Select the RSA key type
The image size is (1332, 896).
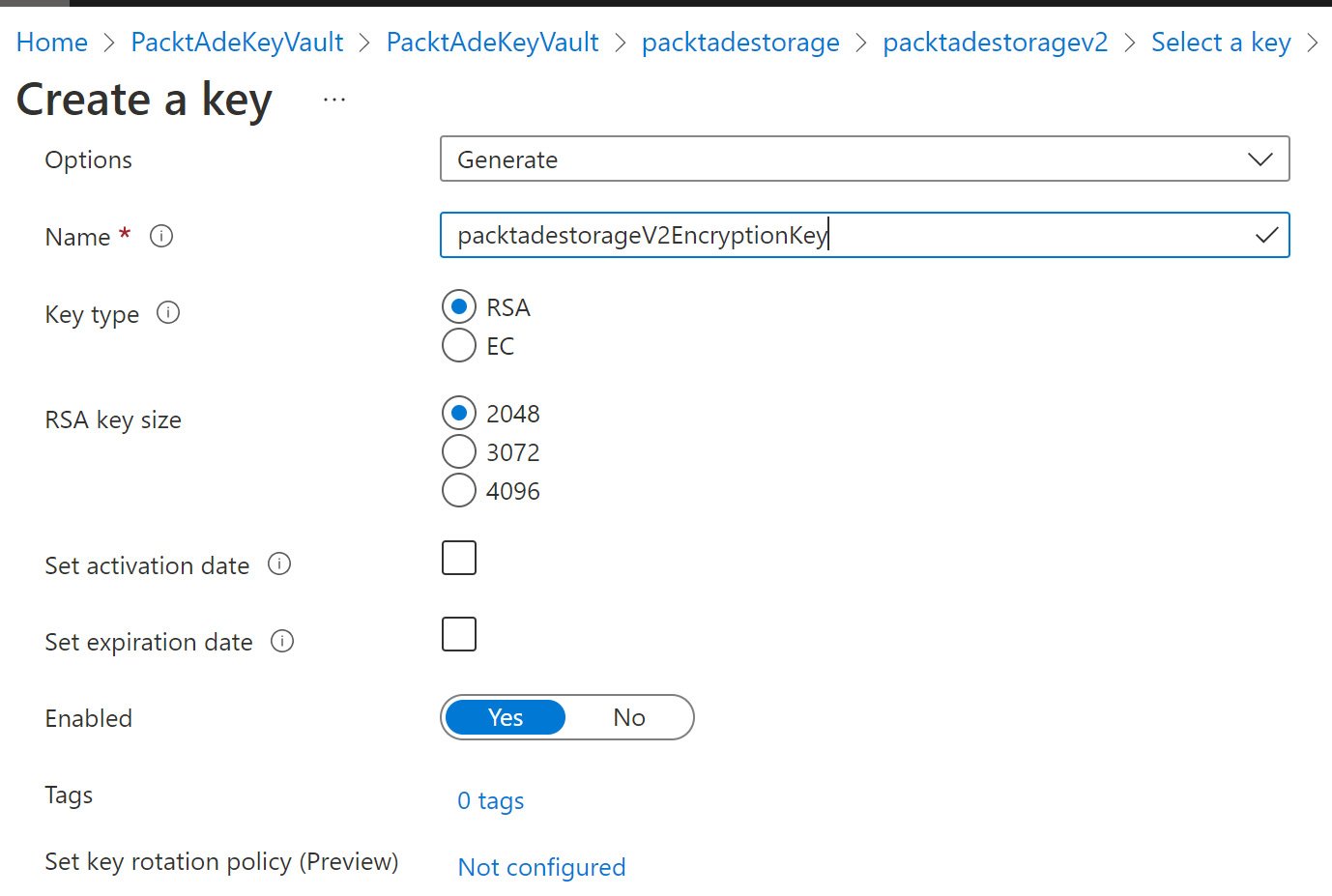tap(459, 307)
